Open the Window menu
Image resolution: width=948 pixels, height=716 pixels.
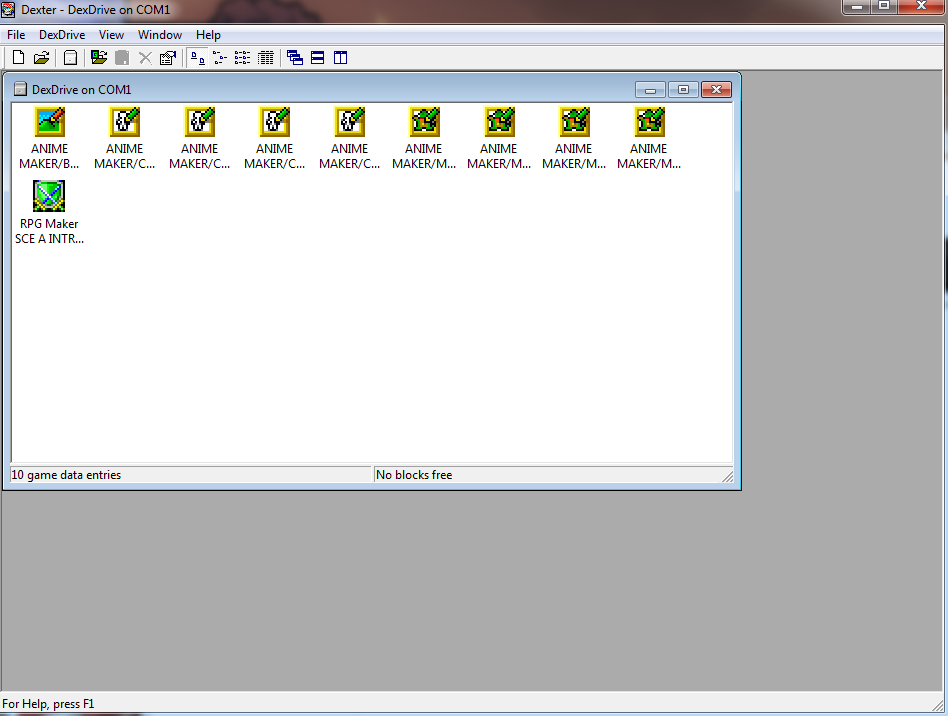[x=160, y=35]
